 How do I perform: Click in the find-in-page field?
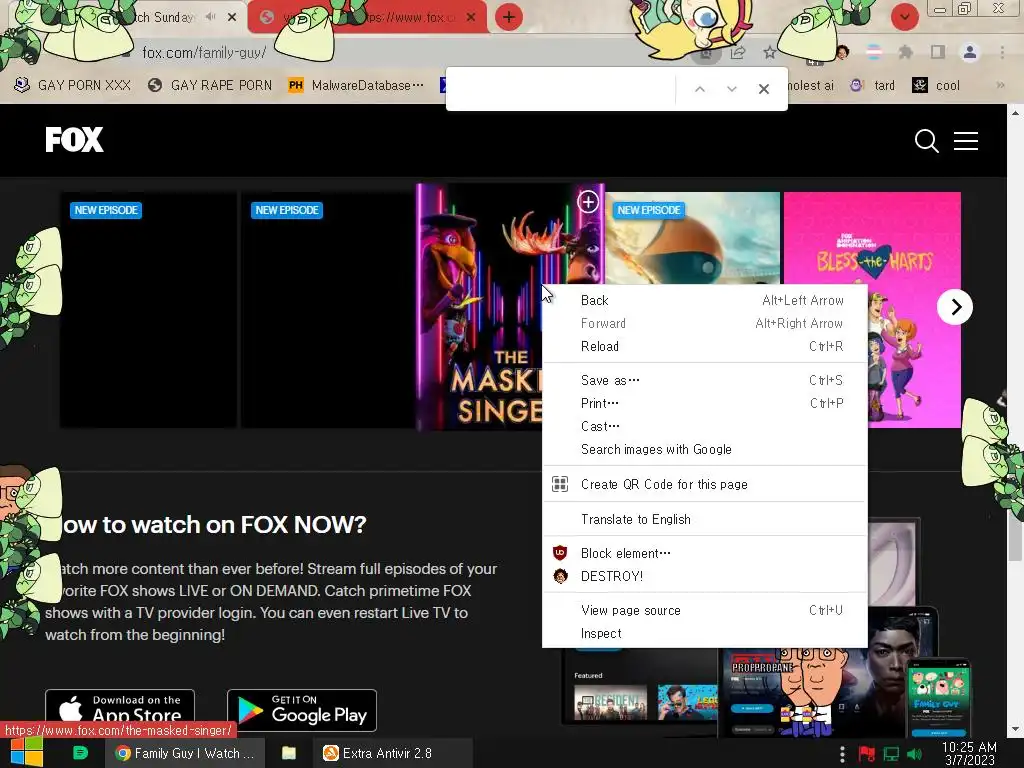click(562, 89)
